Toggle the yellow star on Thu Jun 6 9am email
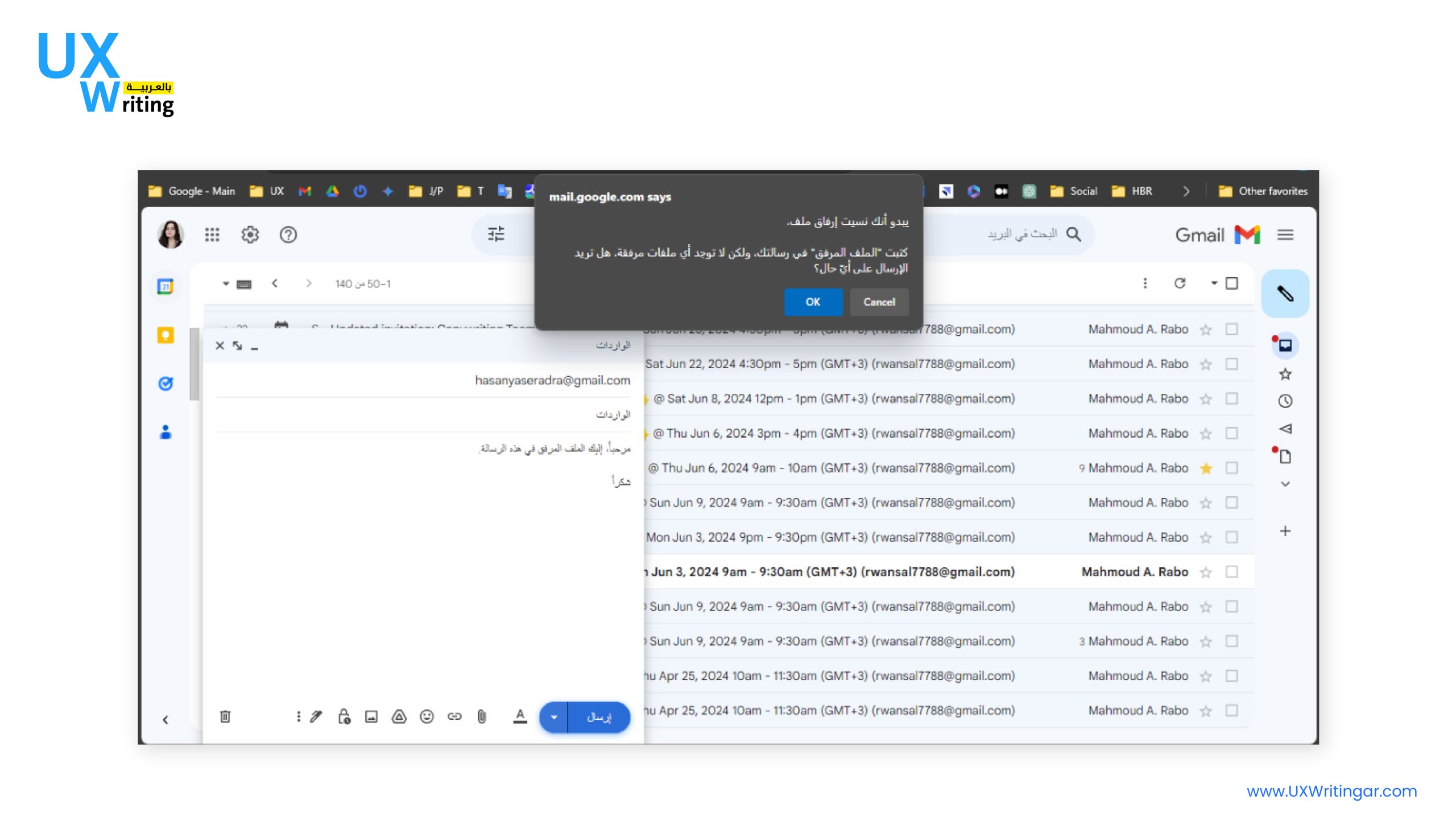Screen dimensions: 1456x820 tap(1206, 468)
